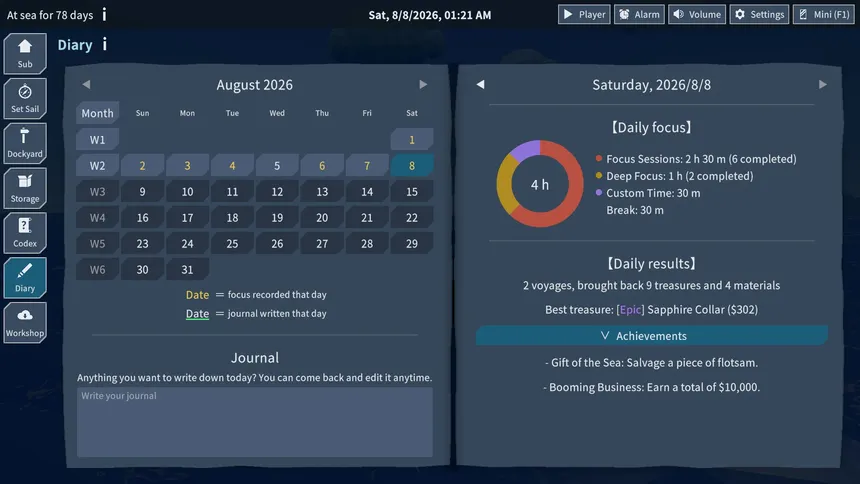Select August 9 in calendar
The width and height of the screenshot is (860, 484).
tap(142, 192)
